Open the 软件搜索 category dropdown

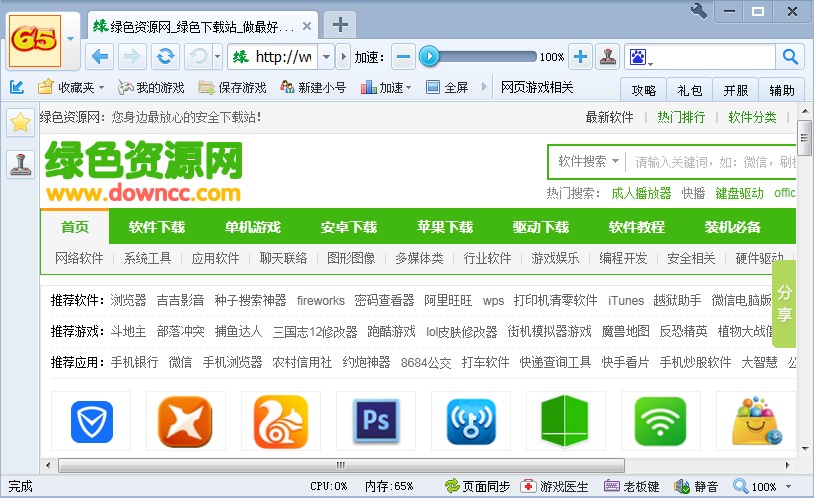pos(588,161)
